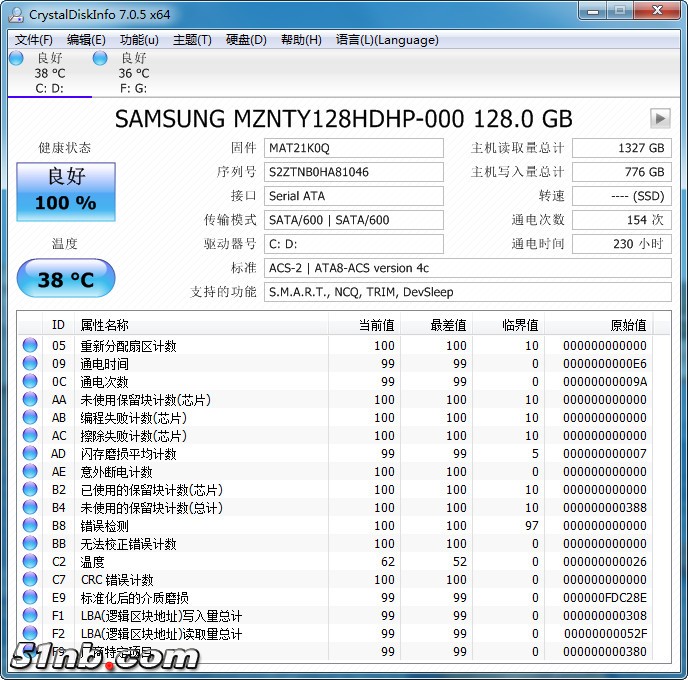Viewport: 688px width, 680px height.
Task: Click the 原始值 column header
Action: pyautogui.click(x=628, y=325)
